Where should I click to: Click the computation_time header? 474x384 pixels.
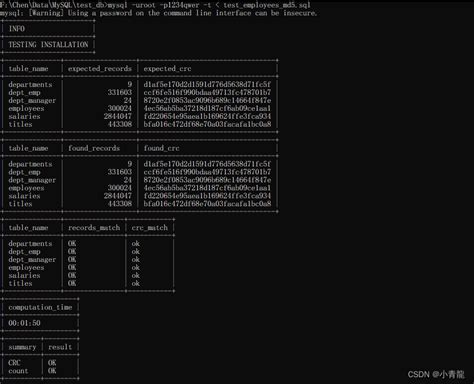[x=40, y=307]
